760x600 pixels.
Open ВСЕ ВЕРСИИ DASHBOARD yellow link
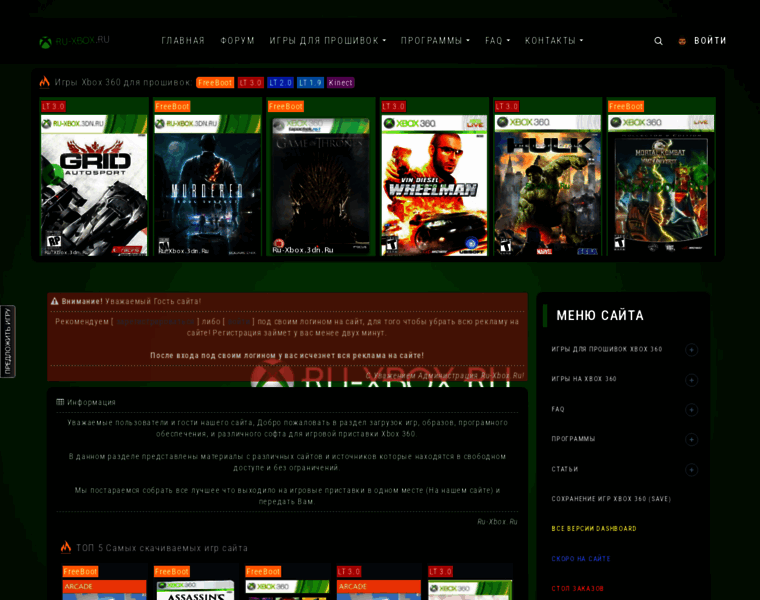[594, 529]
